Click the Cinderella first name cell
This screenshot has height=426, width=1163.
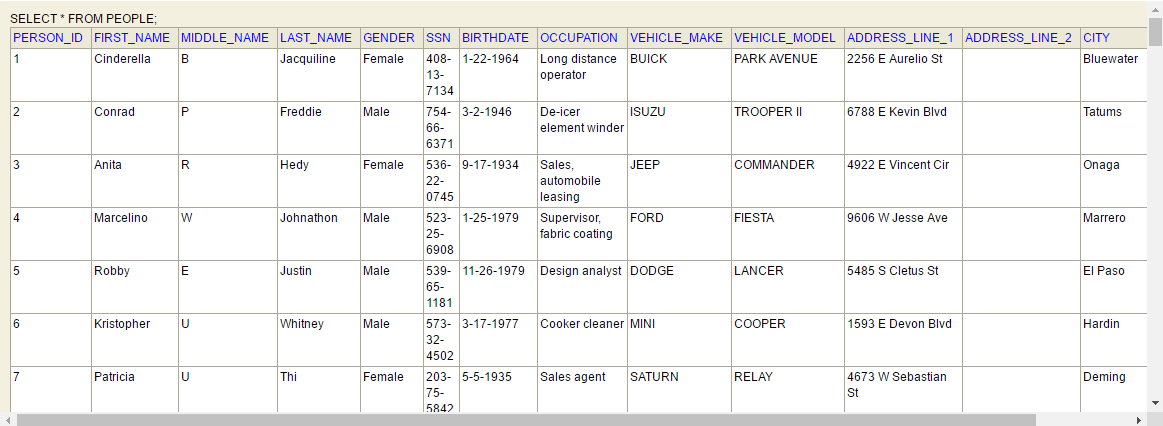point(122,59)
